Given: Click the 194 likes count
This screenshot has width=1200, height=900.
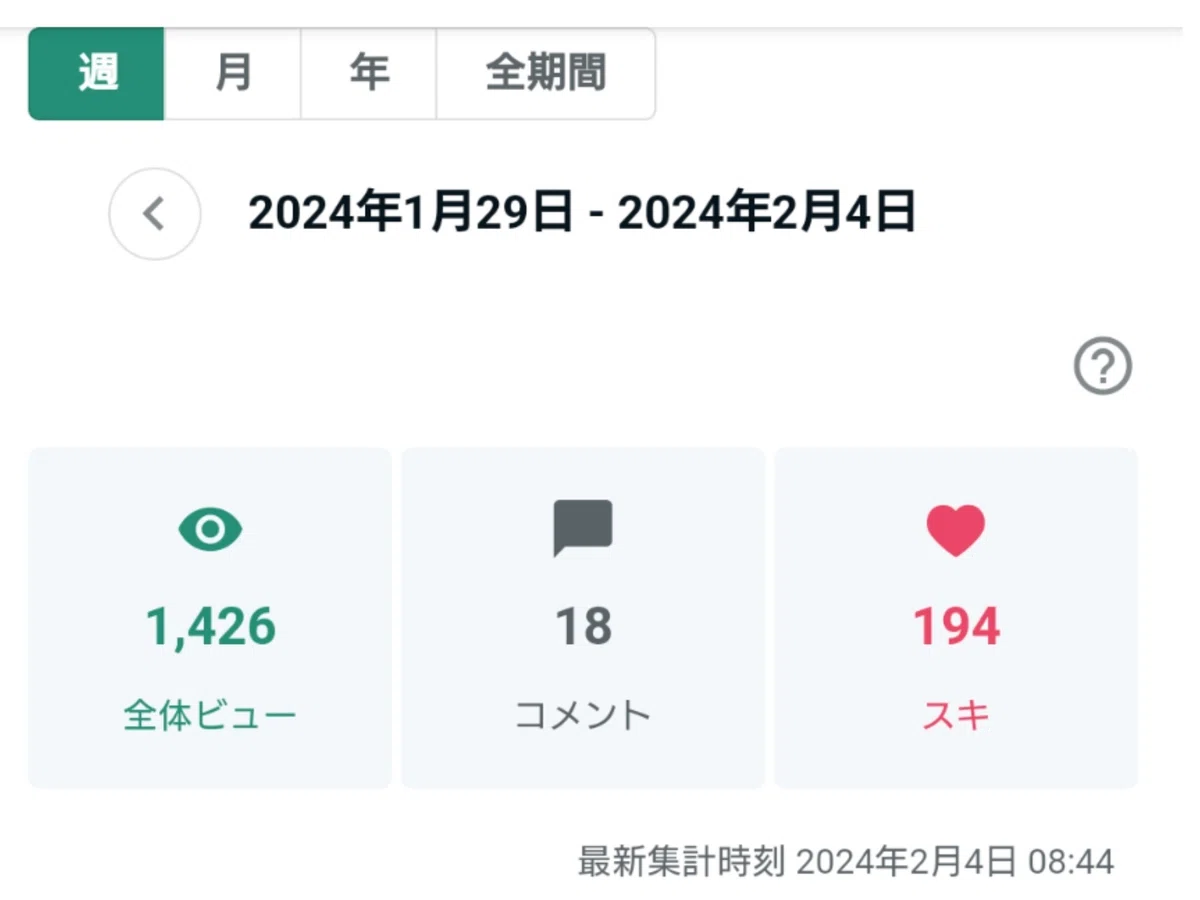Looking at the screenshot, I should (x=956, y=627).
